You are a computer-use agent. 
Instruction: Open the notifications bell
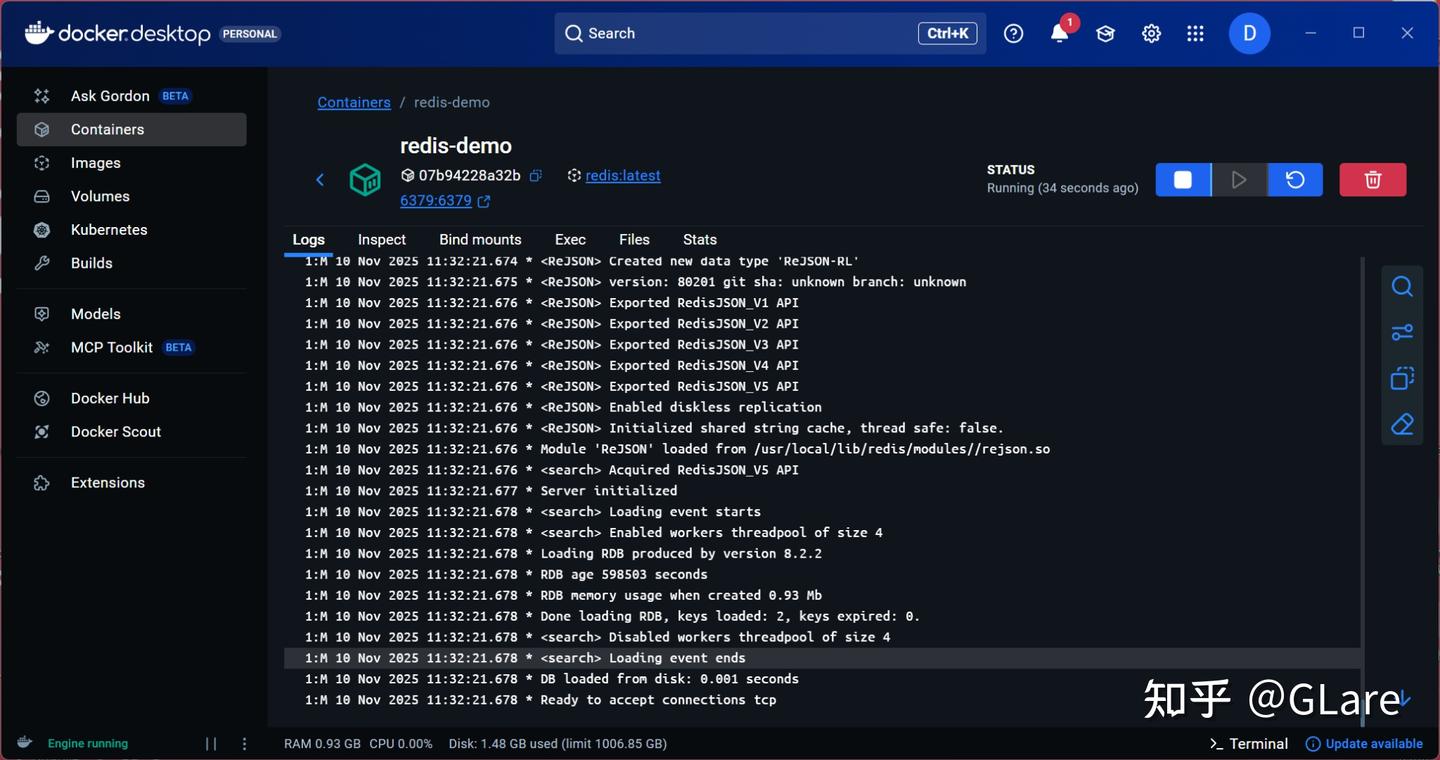(1060, 33)
